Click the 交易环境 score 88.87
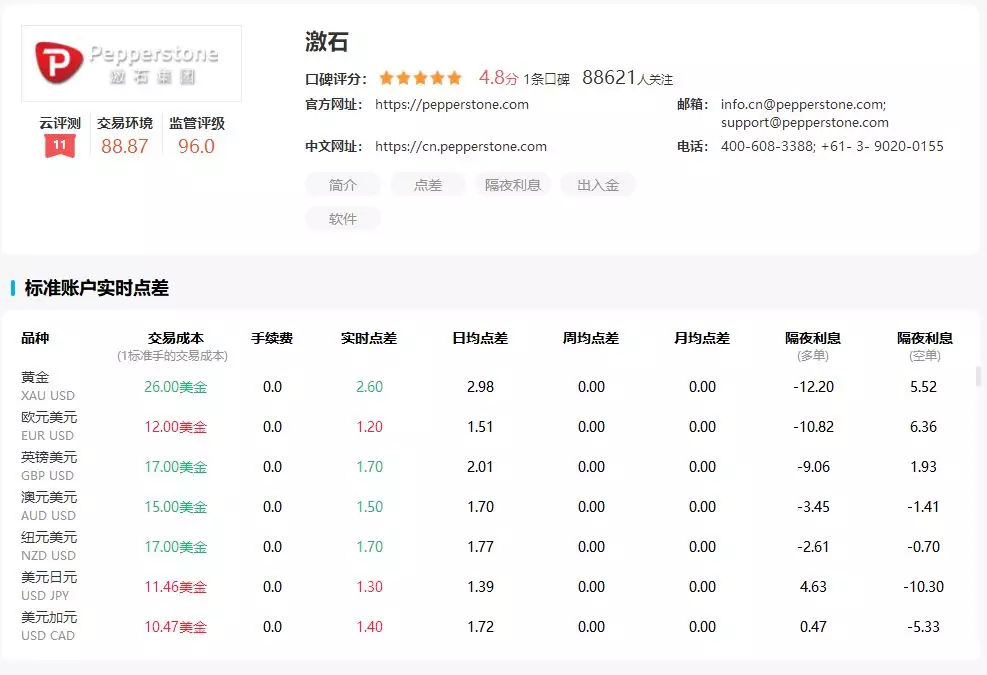Screen dimensions: 987x675 (x=125, y=146)
